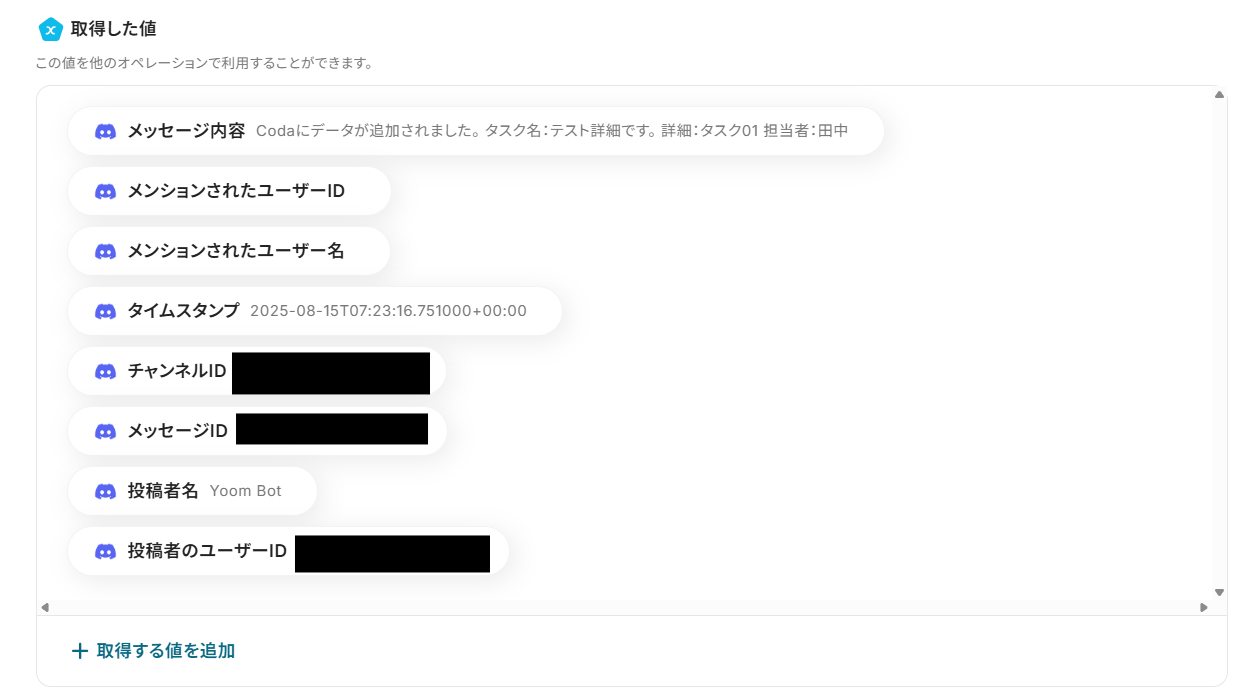The height and width of the screenshot is (694, 1249).
Task: Click the blue Yoom logo next to 取得した値
Action: 50,30
